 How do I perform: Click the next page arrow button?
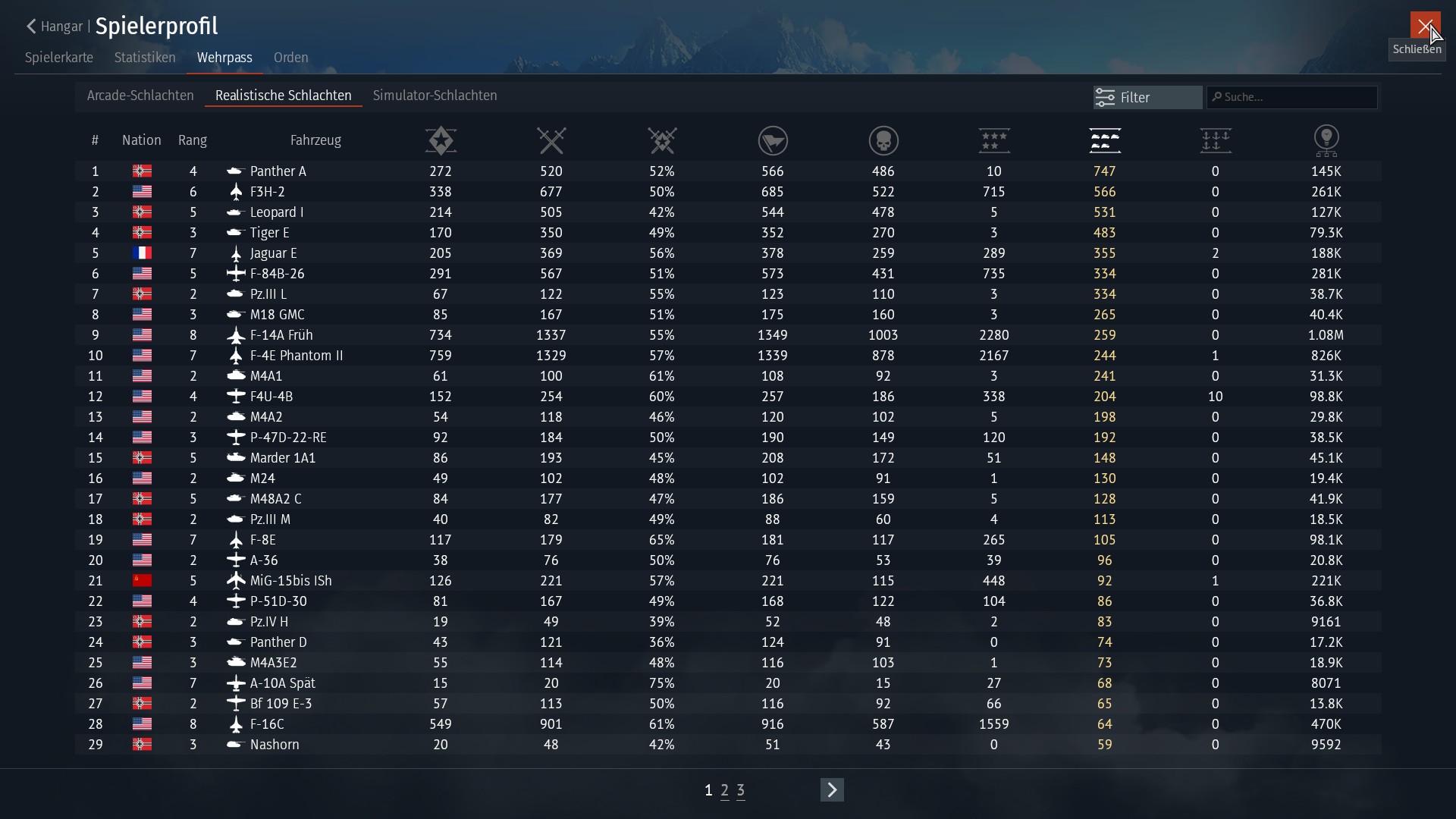832,790
